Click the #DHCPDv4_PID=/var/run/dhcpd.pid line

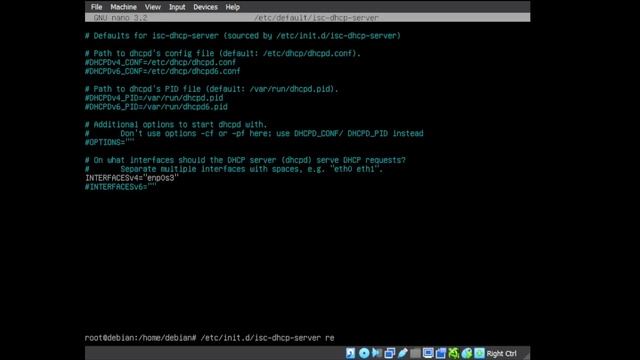click(154, 98)
